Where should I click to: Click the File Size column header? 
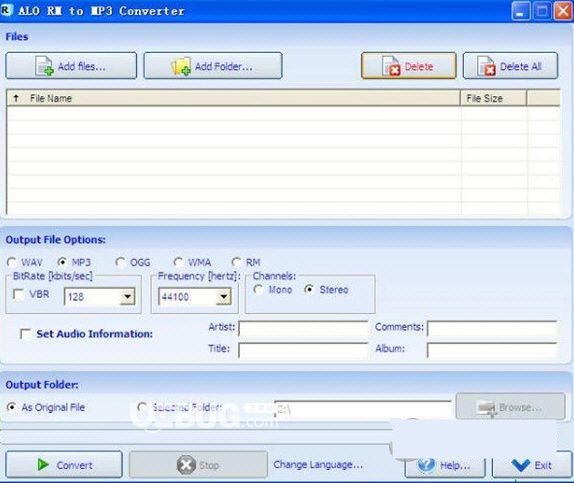(493, 98)
